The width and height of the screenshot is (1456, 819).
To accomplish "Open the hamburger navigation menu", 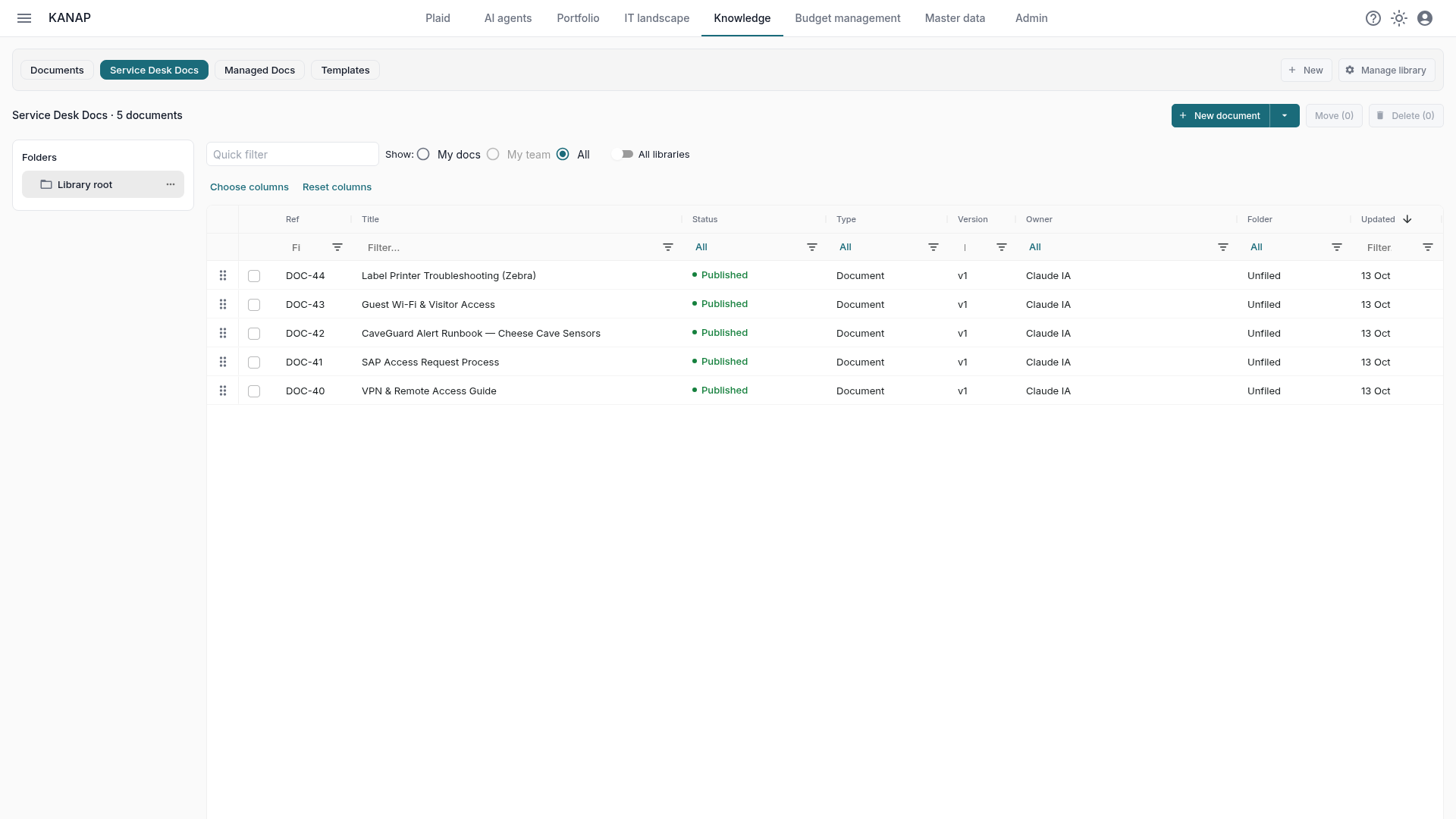I will coord(24,18).
